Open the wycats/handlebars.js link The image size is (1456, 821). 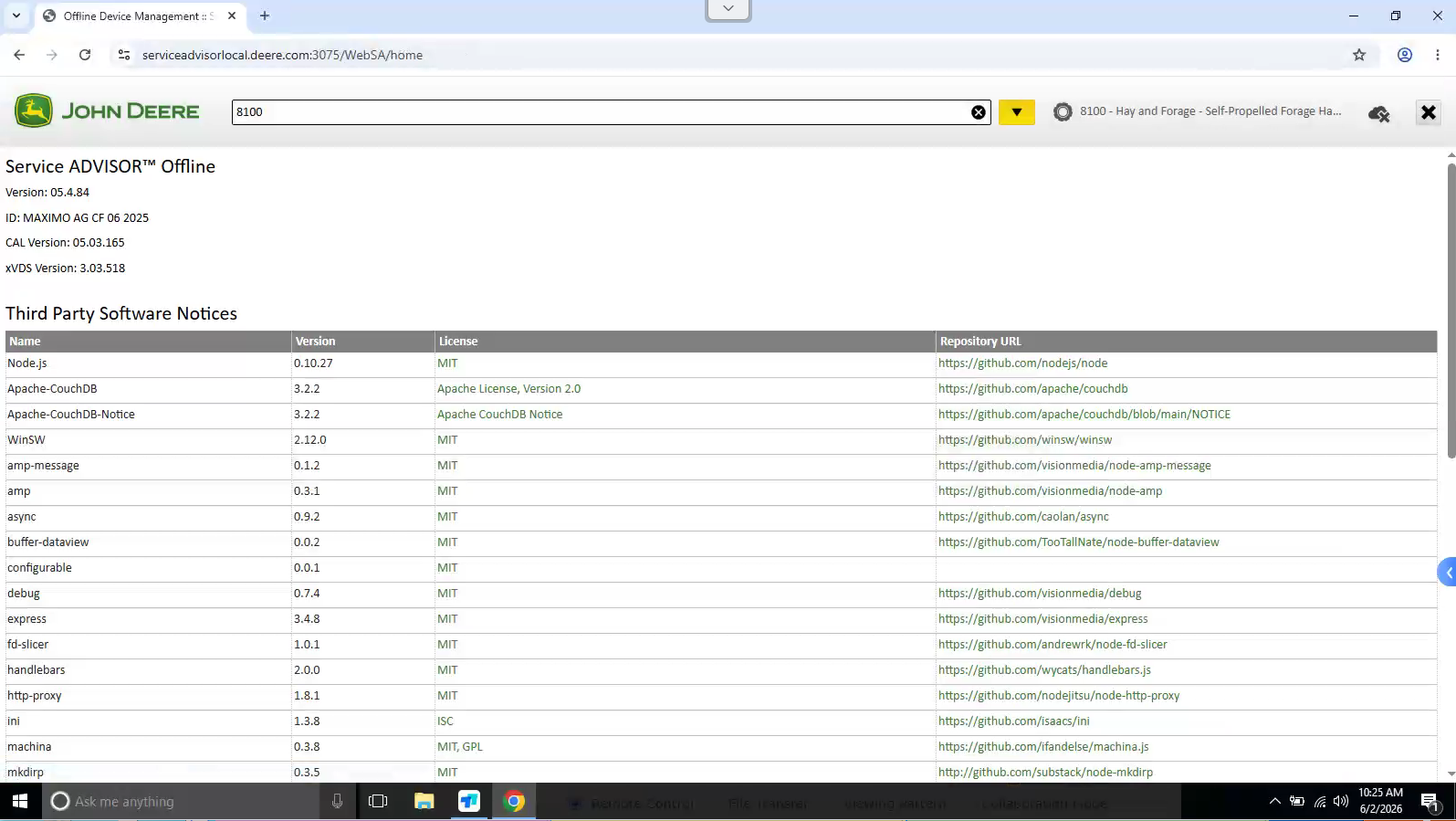coord(1044,670)
